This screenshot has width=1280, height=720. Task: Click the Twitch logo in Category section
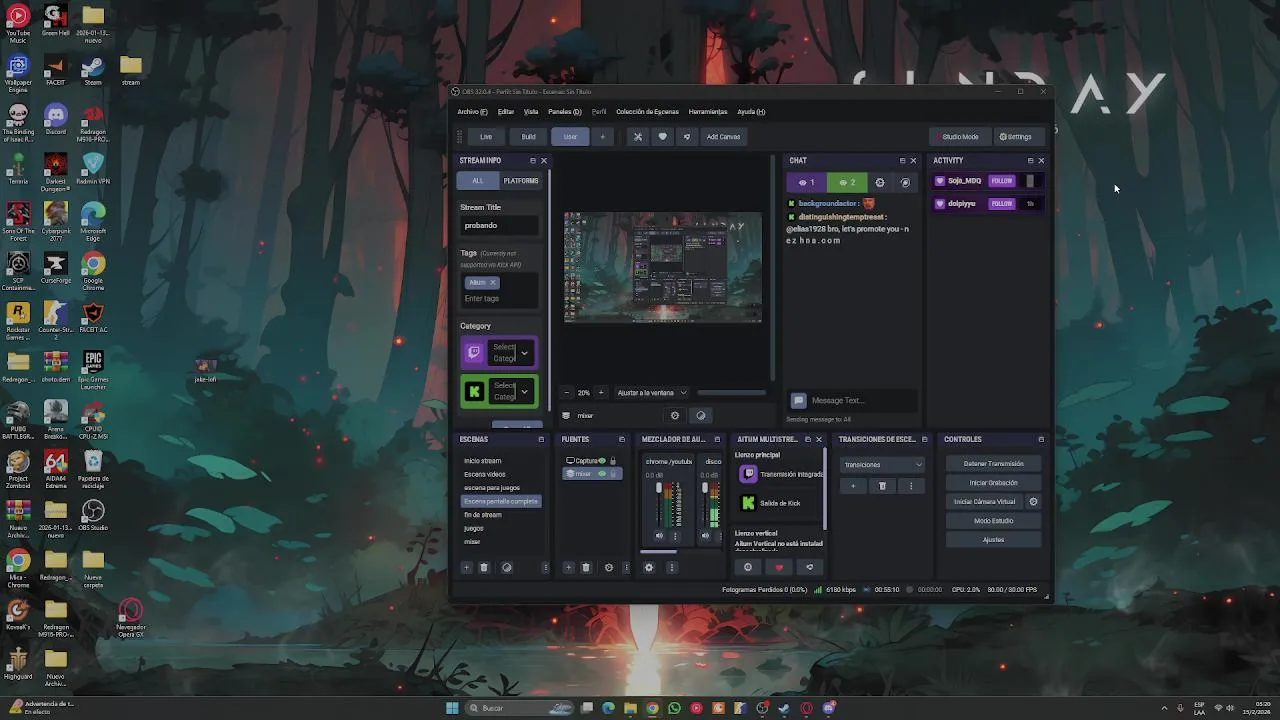pos(474,352)
